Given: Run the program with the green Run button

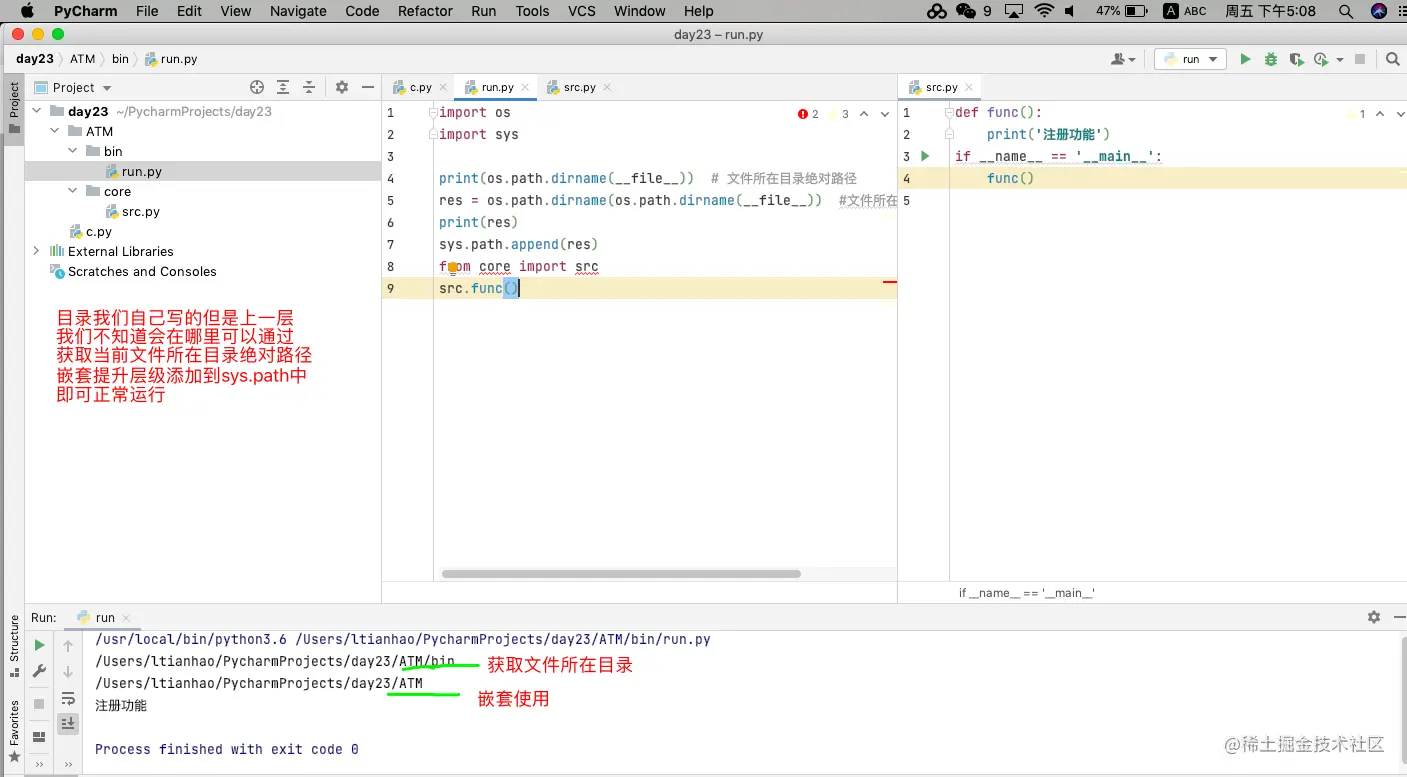Looking at the screenshot, I should point(1245,59).
